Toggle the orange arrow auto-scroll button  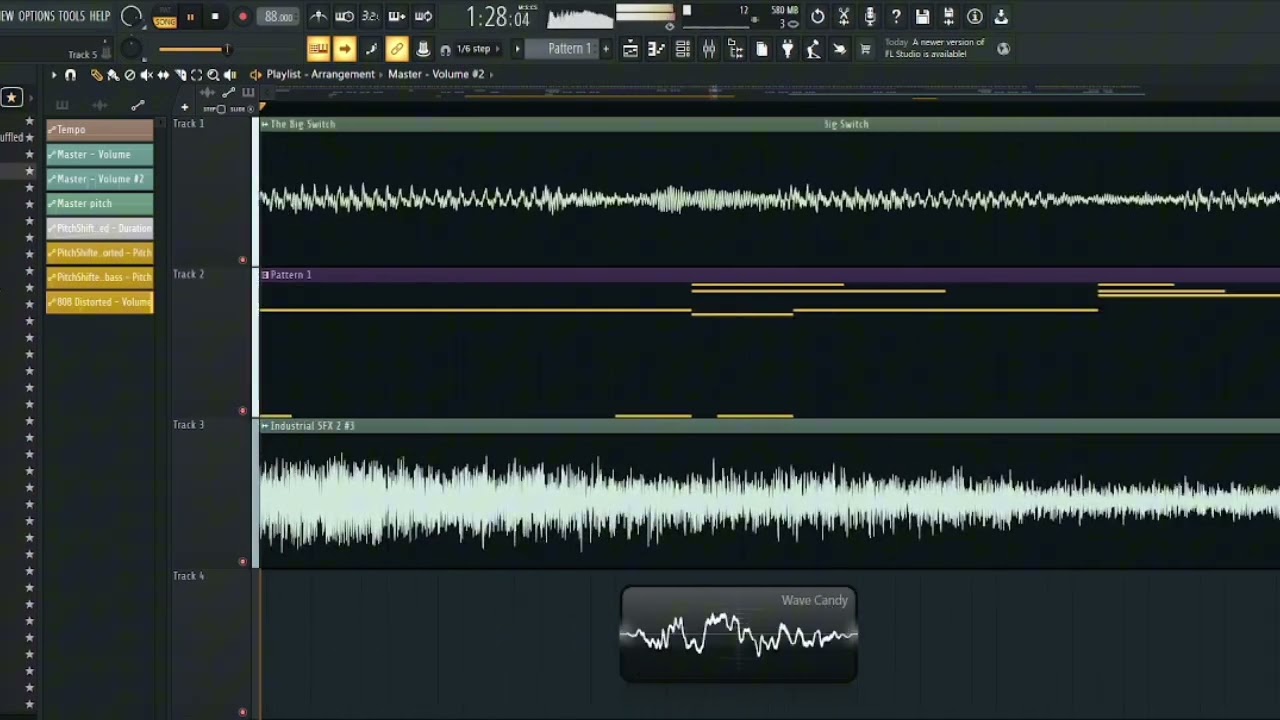pyautogui.click(x=344, y=49)
